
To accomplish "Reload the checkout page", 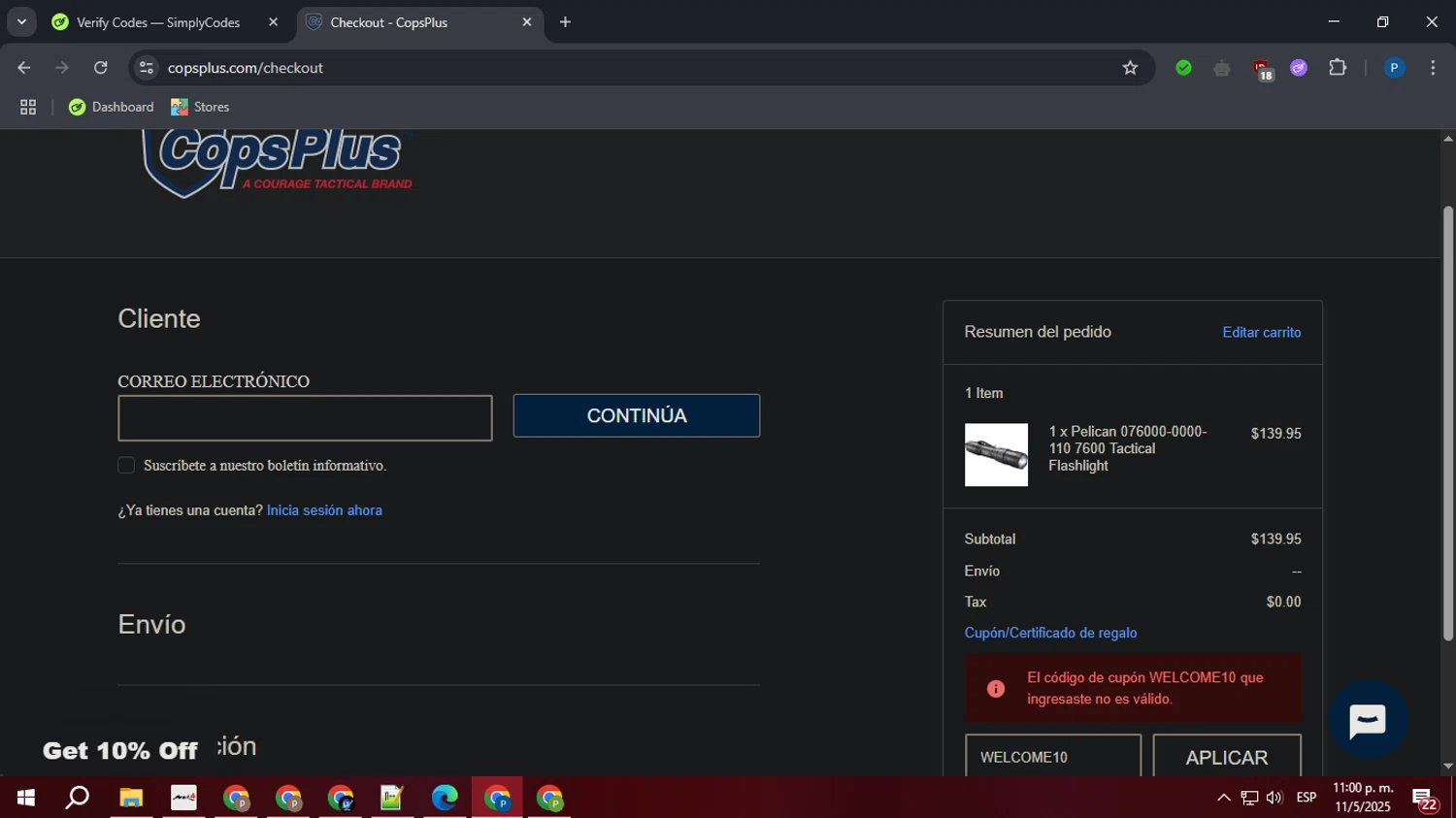I will click(x=101, y=68).
